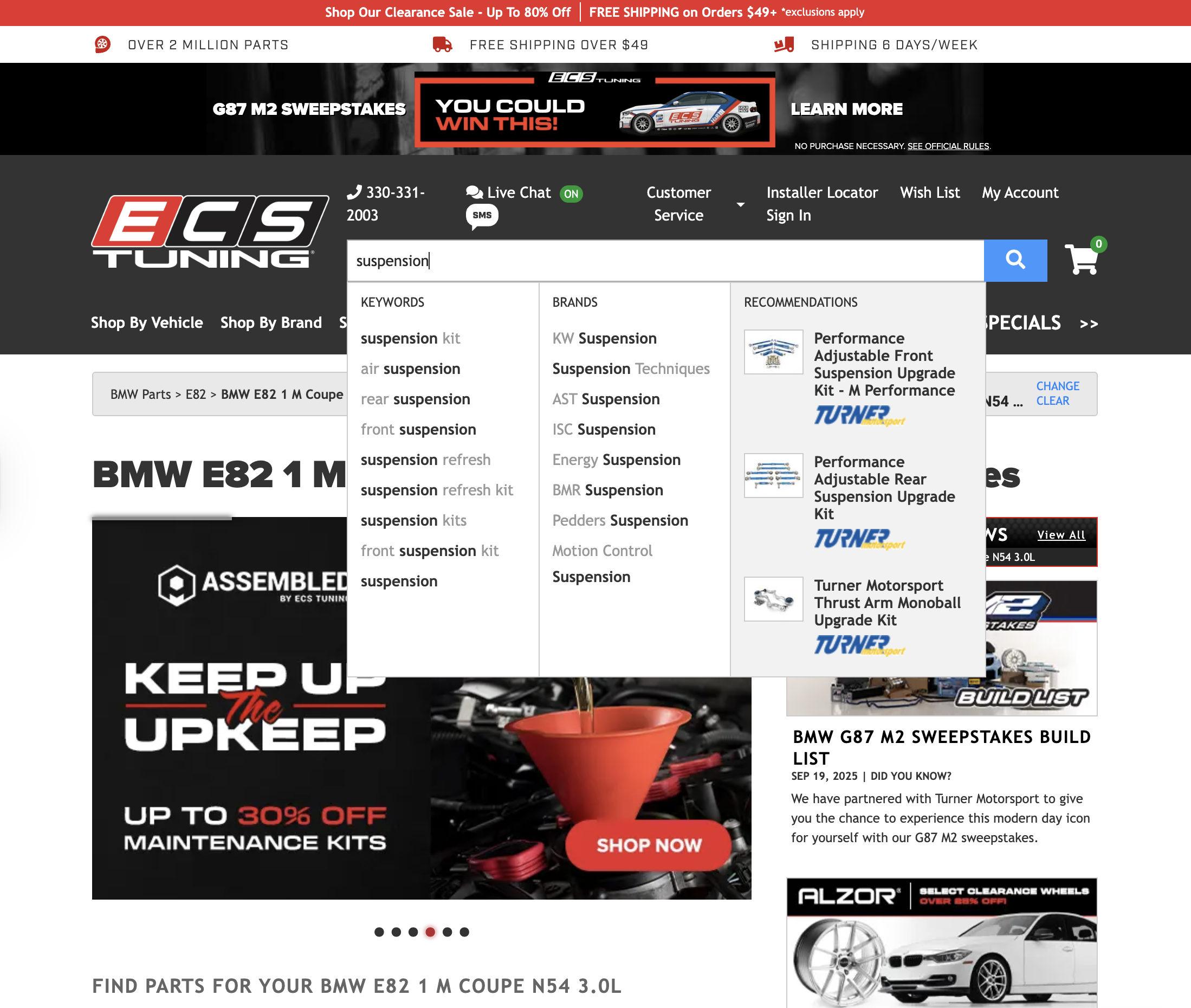The image size is (1191, 1008).
Task: Click the SMS message icon
Action: (482, 216)
